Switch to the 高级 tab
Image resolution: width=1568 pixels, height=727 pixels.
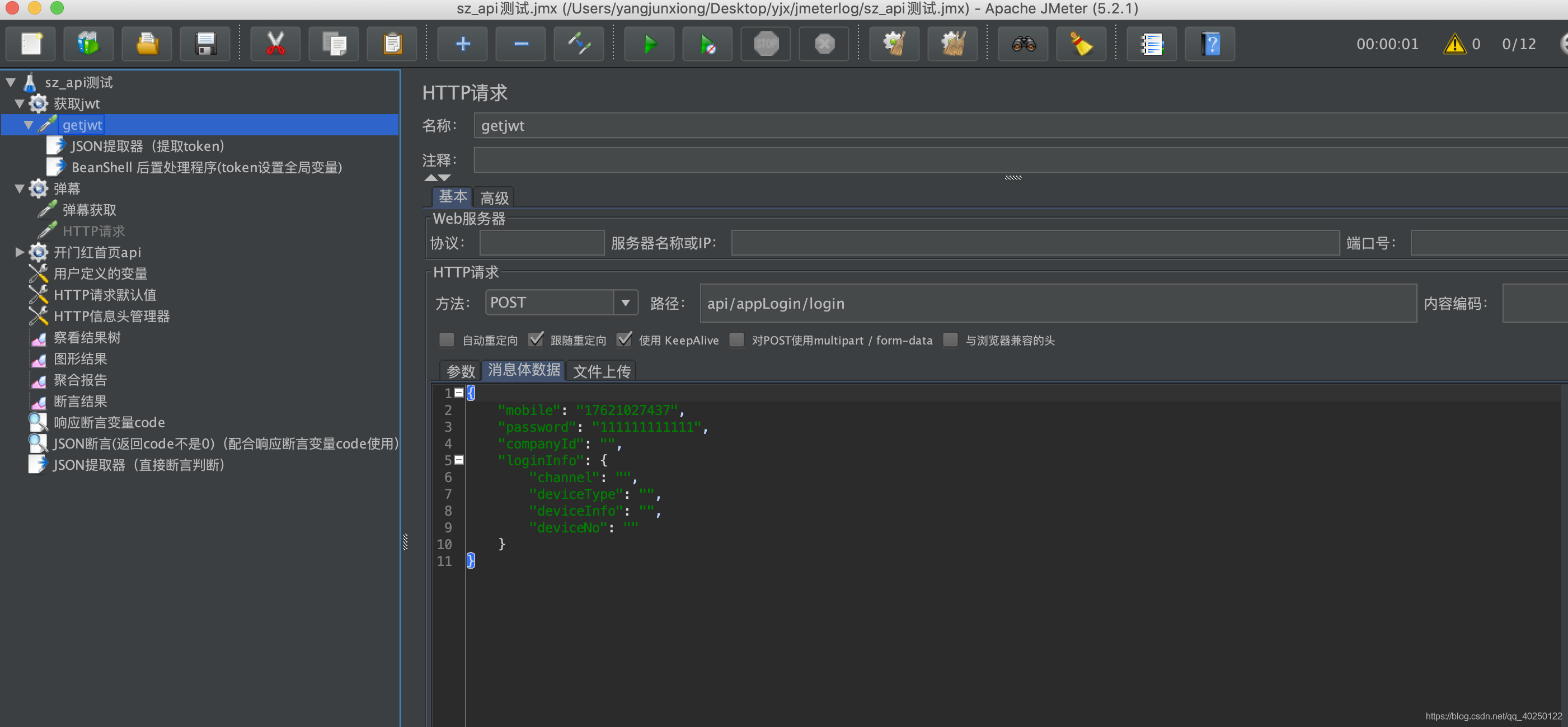click(x=494, y=199)
